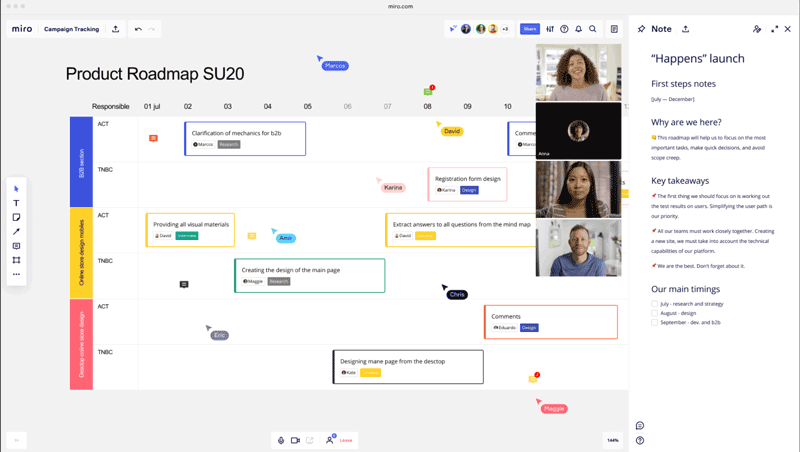
Task: Expand the +3 collaborators list
Action: click(505, 29)
